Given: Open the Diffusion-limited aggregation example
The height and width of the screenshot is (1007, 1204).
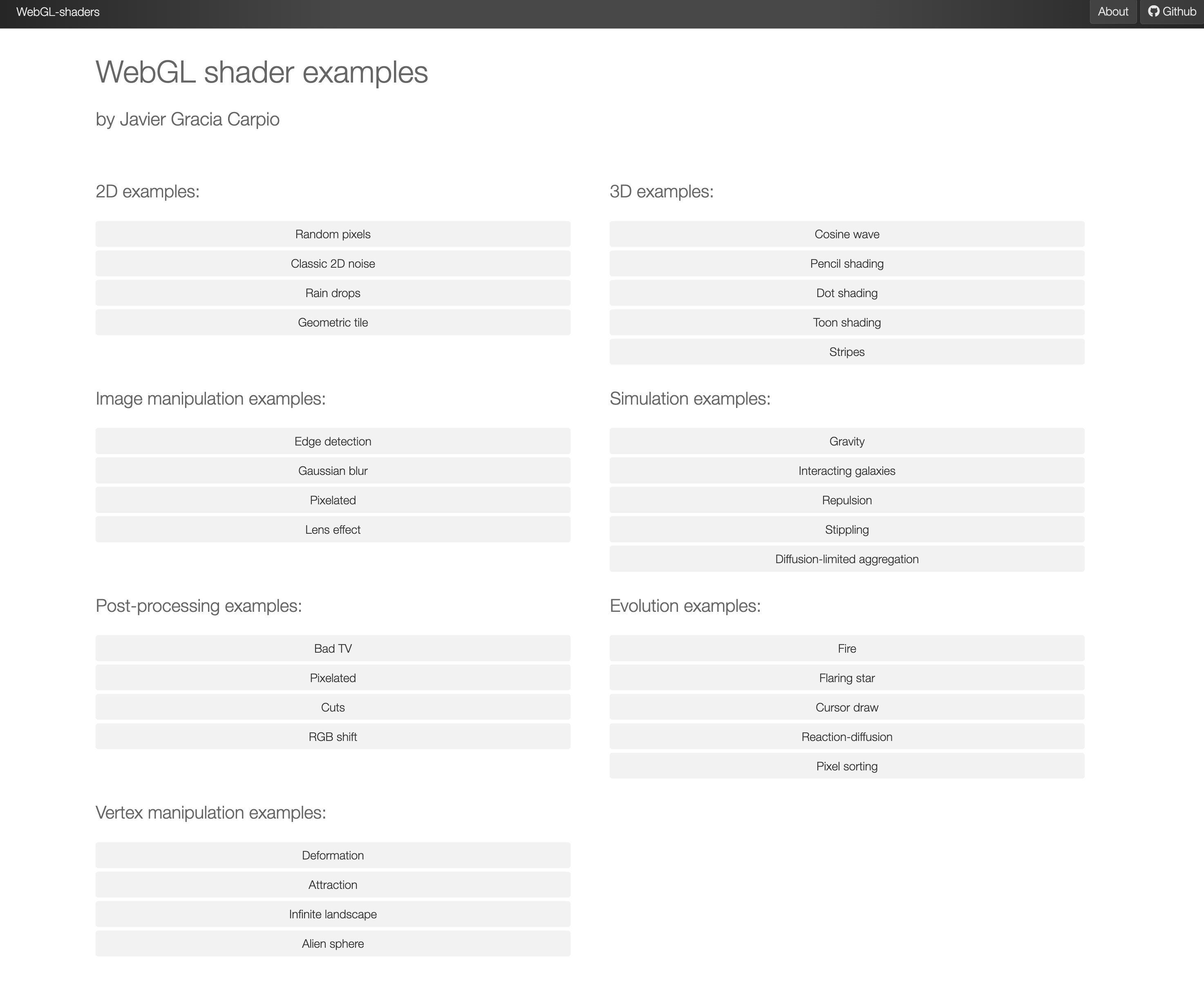Looking at the screenshot, I should [847, 559].
